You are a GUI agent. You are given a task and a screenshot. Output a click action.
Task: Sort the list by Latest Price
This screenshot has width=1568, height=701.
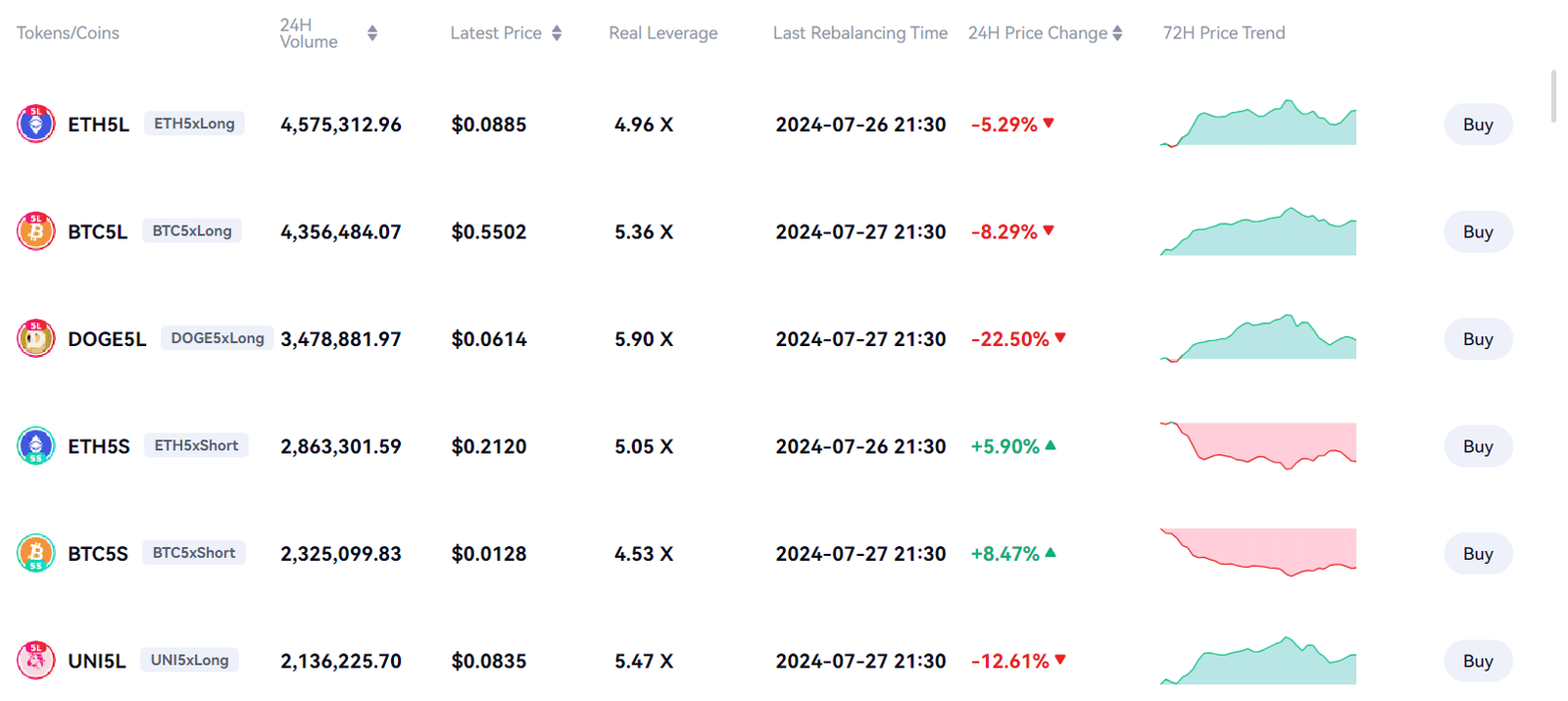pyautogui.click(x=559, y=32)
